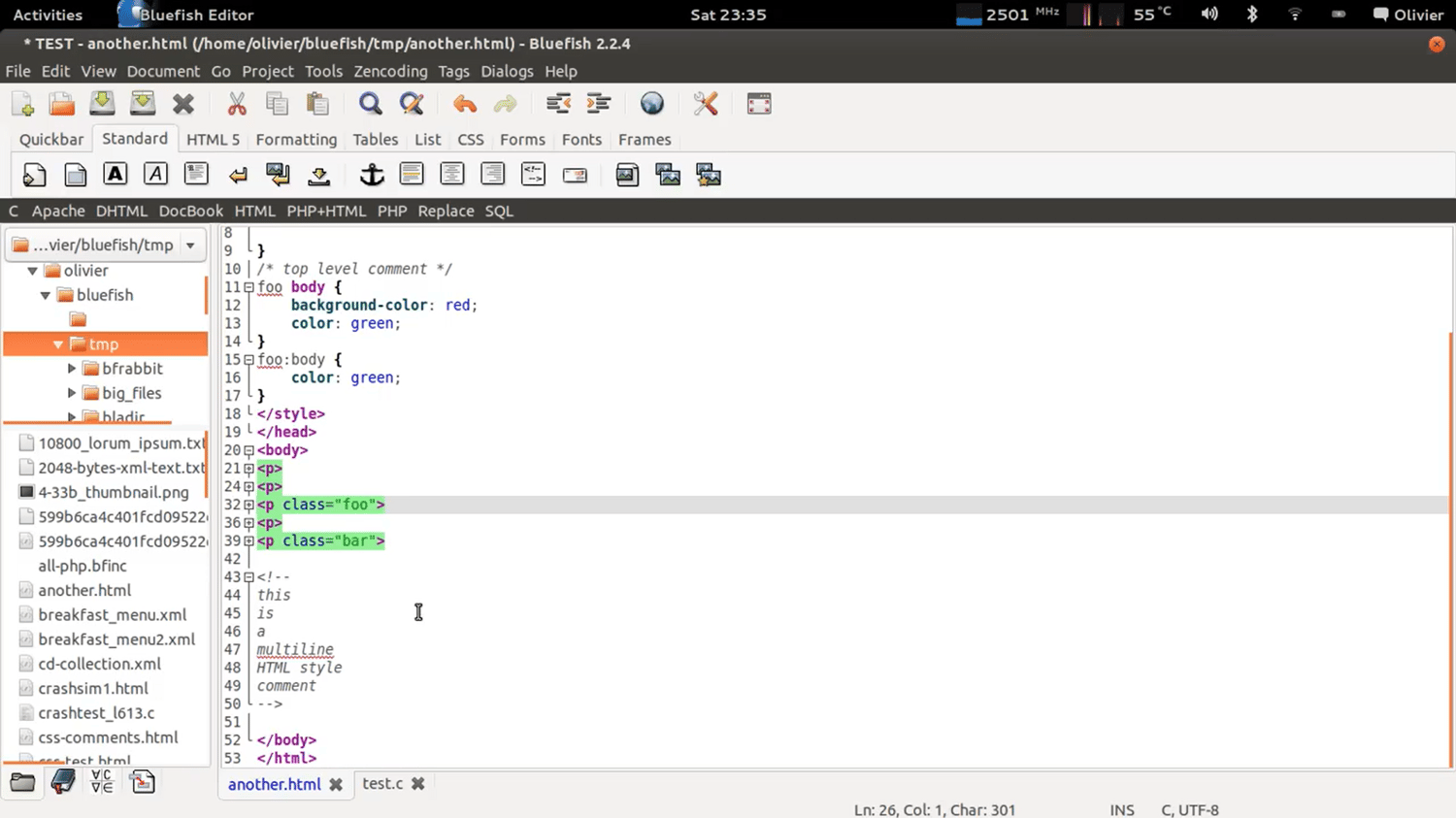
Task: Open the PHP+HTML snippets menu
Action: pos(326,211)
